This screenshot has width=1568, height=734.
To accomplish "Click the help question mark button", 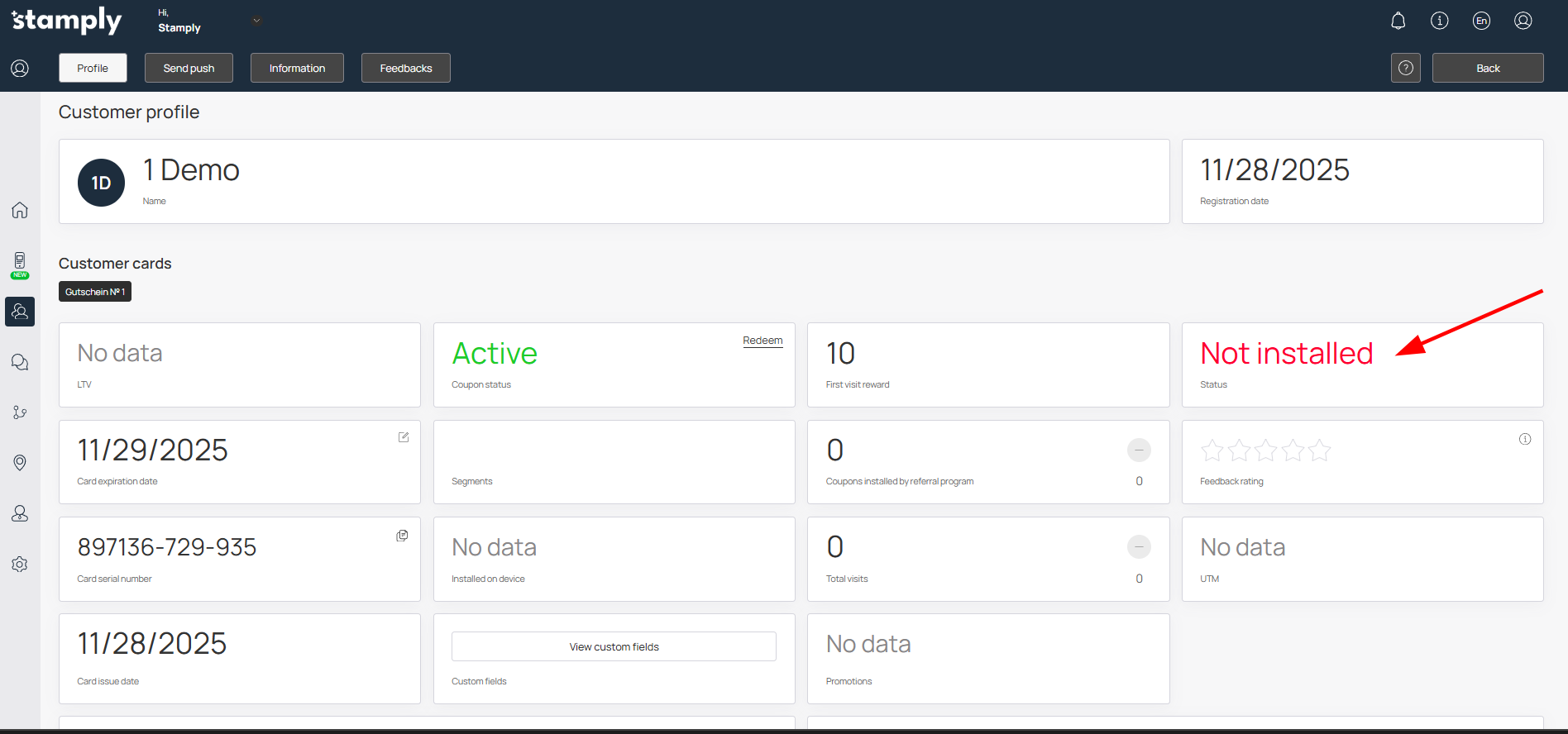I will click(x=1405, y=68).
